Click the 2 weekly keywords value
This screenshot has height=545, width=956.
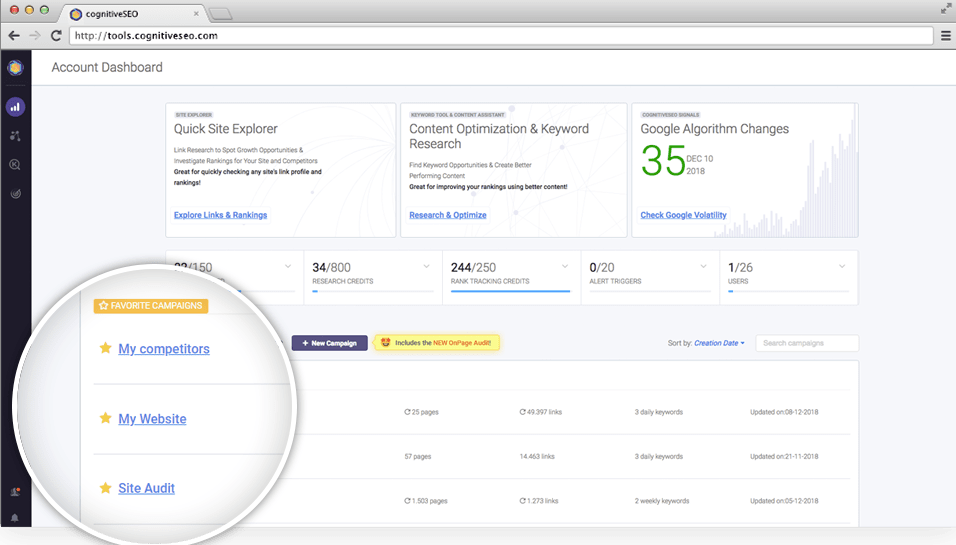click(662, 501)
